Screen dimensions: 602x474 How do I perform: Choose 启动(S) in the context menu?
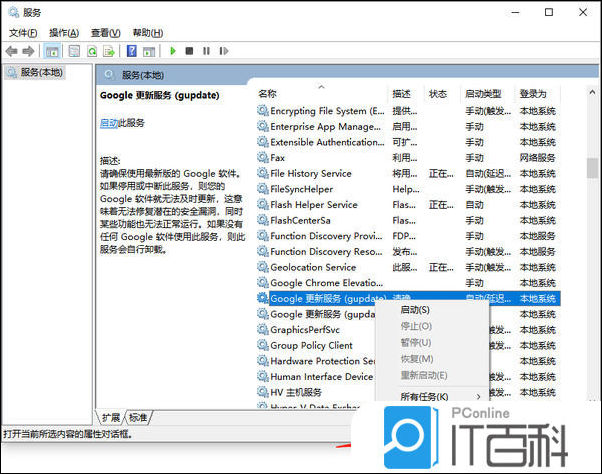tap(415, 310)
